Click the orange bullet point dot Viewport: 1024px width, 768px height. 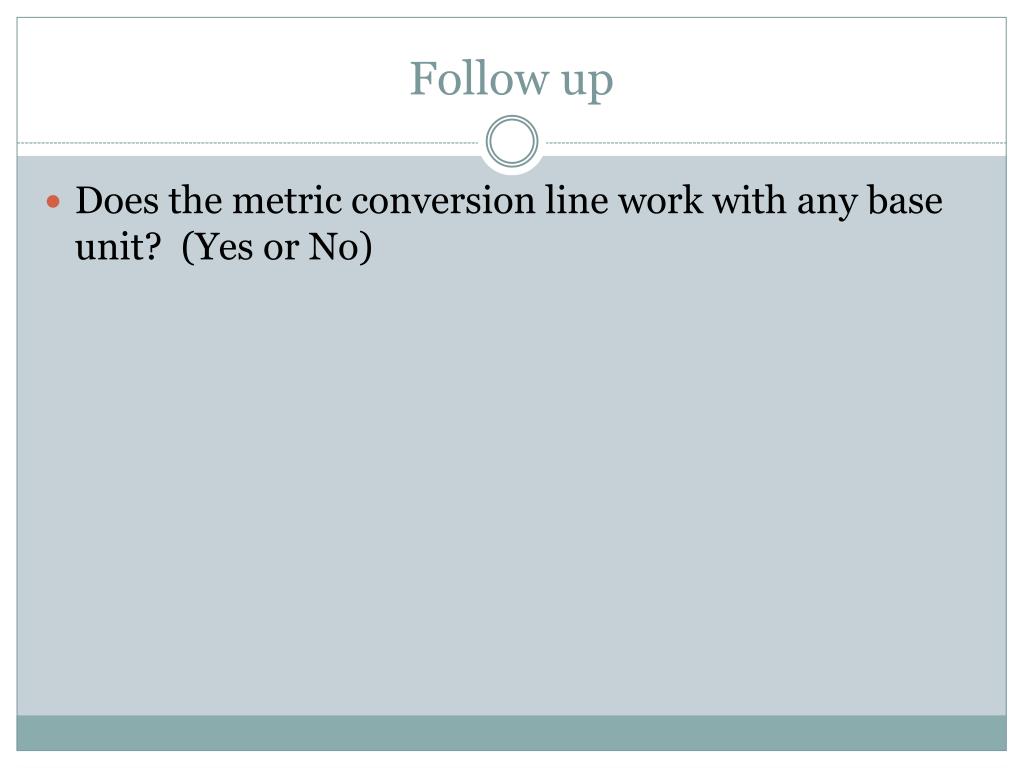click(x=54, y=201)
